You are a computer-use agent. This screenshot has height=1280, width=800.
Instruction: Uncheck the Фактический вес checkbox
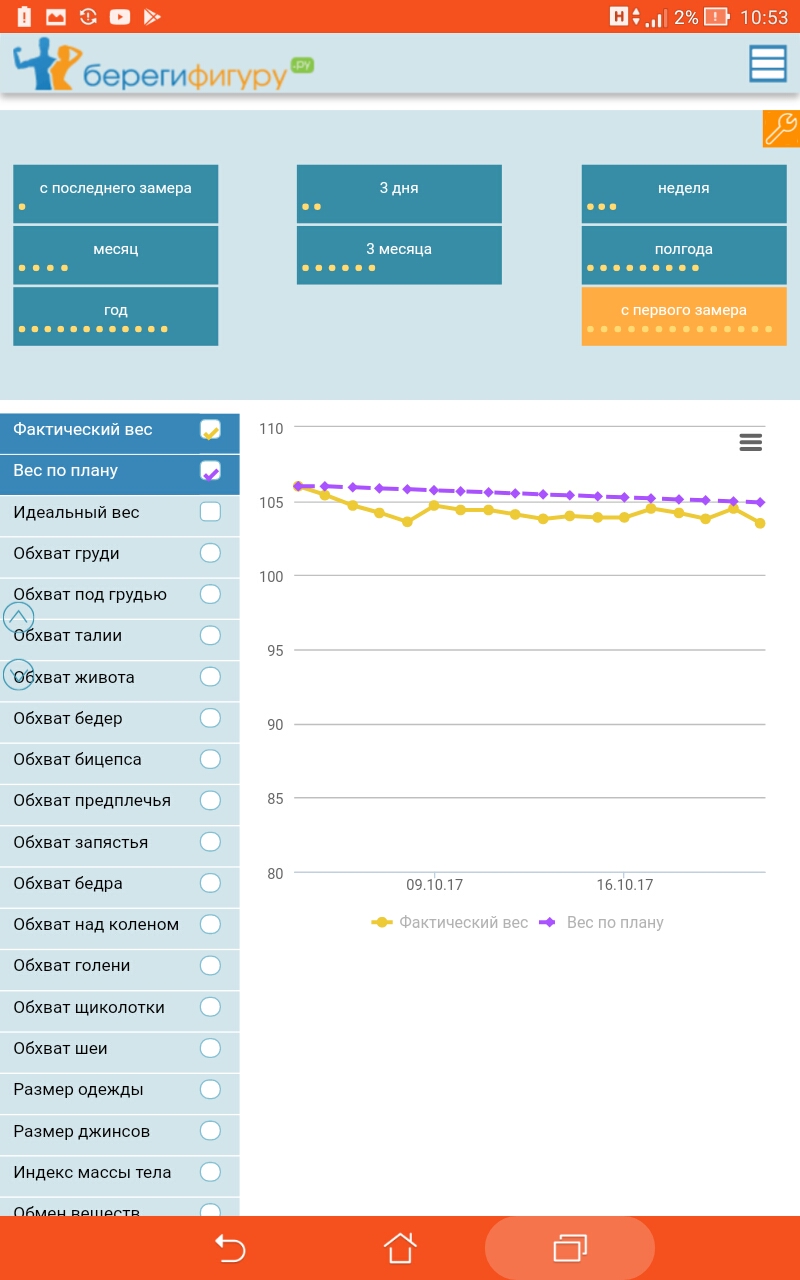(x=210, y=430)
